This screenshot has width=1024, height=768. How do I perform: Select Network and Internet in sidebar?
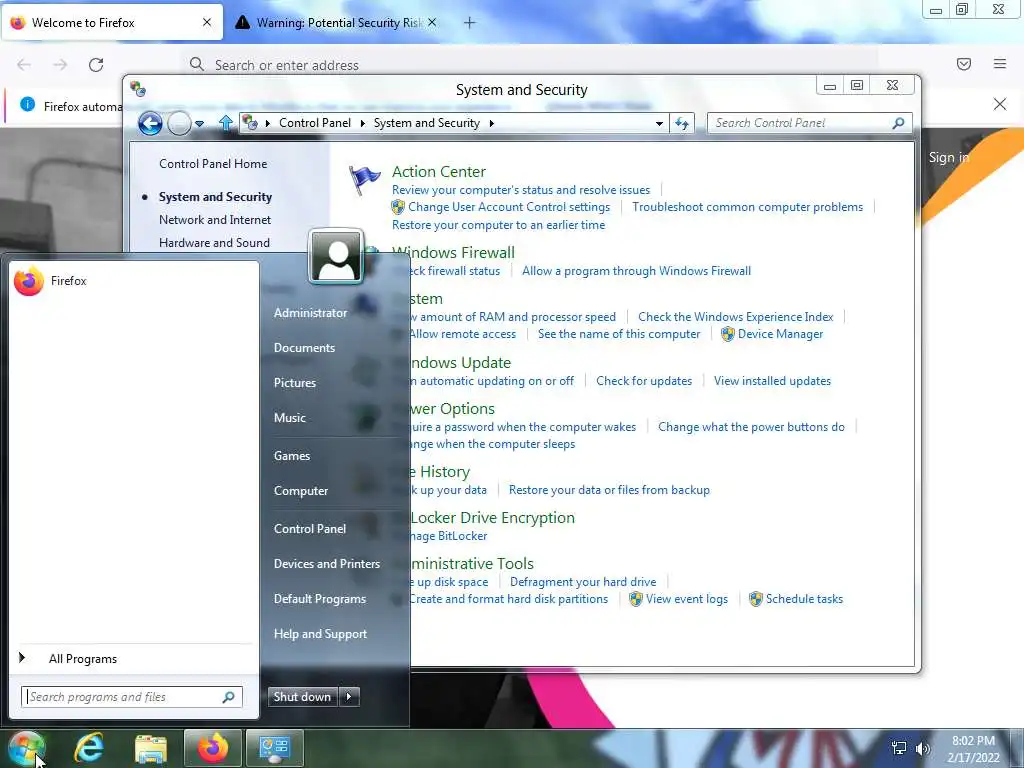(215, 220)
